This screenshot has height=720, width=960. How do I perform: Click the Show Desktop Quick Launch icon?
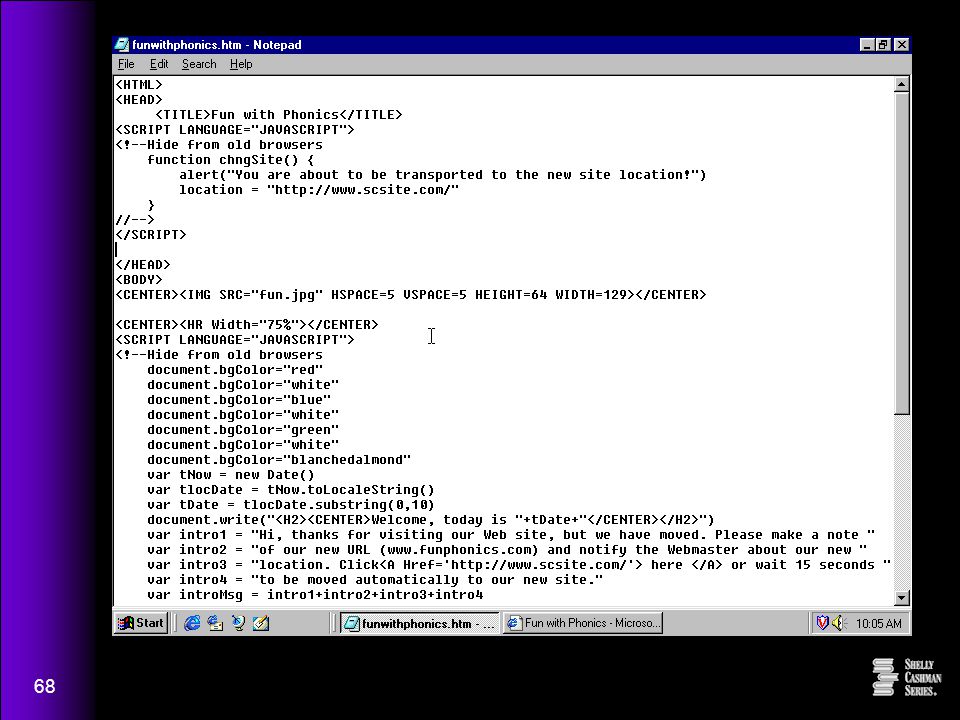(238, 623)
